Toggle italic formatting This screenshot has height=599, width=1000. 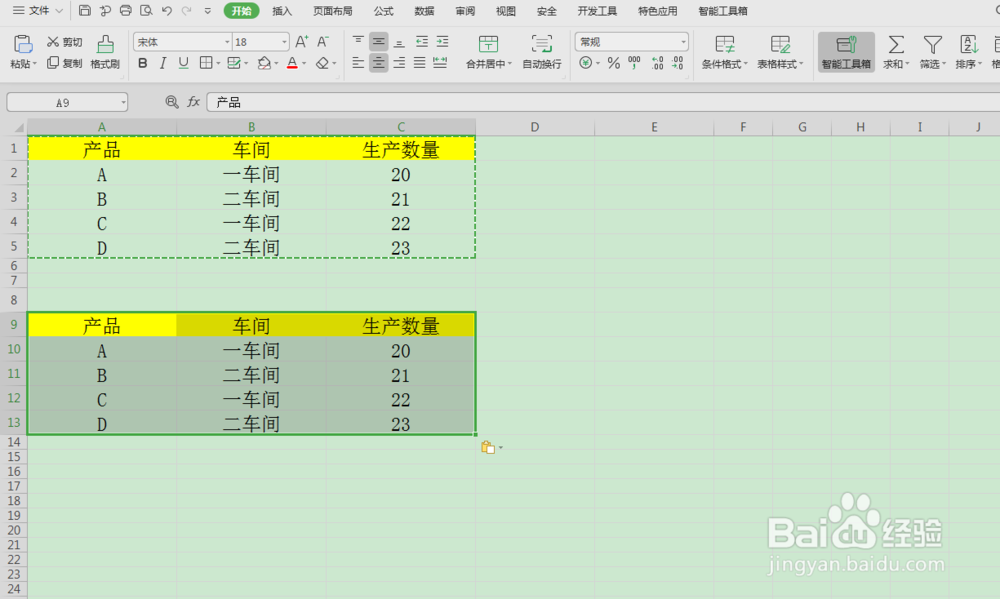pos(163,63)
